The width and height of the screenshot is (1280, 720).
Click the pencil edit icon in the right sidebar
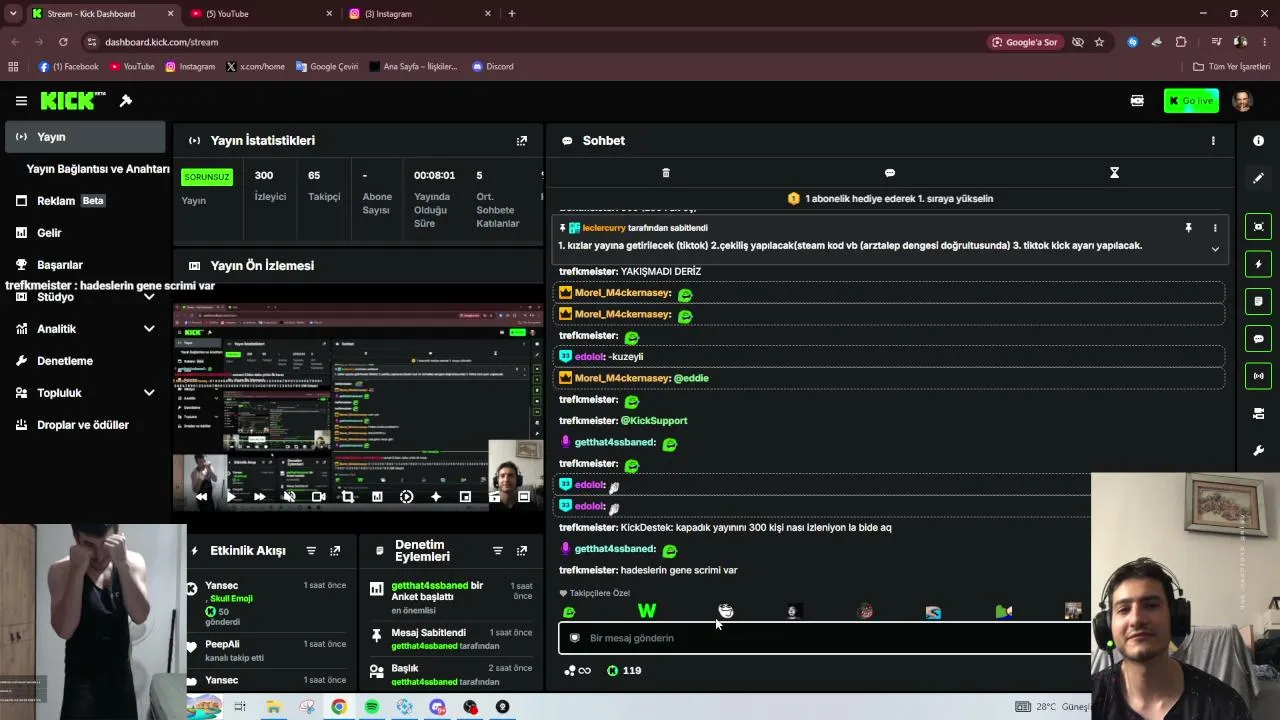1258,178
